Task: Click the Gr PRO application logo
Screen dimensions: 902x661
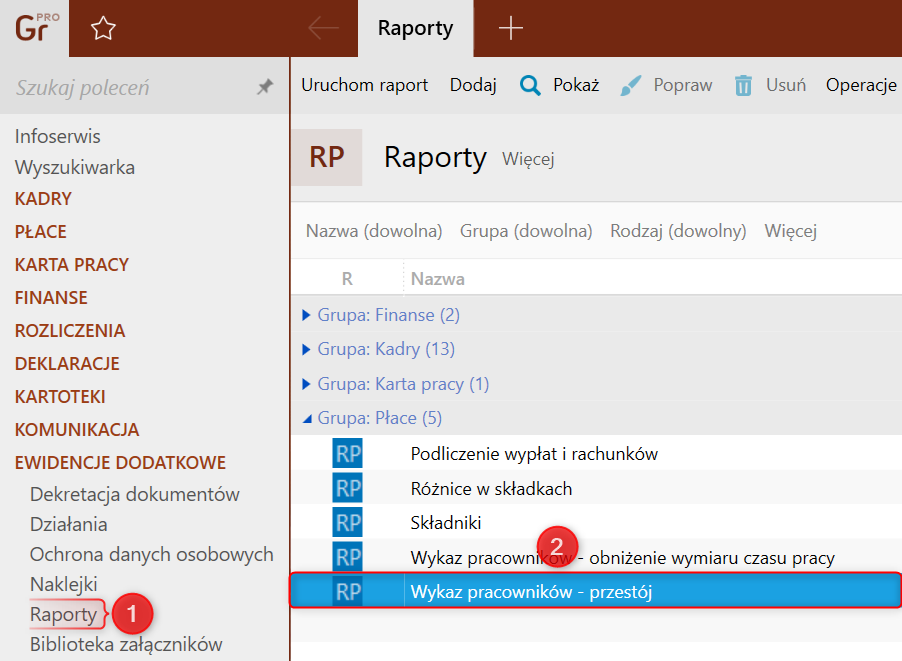Action: 34,28
